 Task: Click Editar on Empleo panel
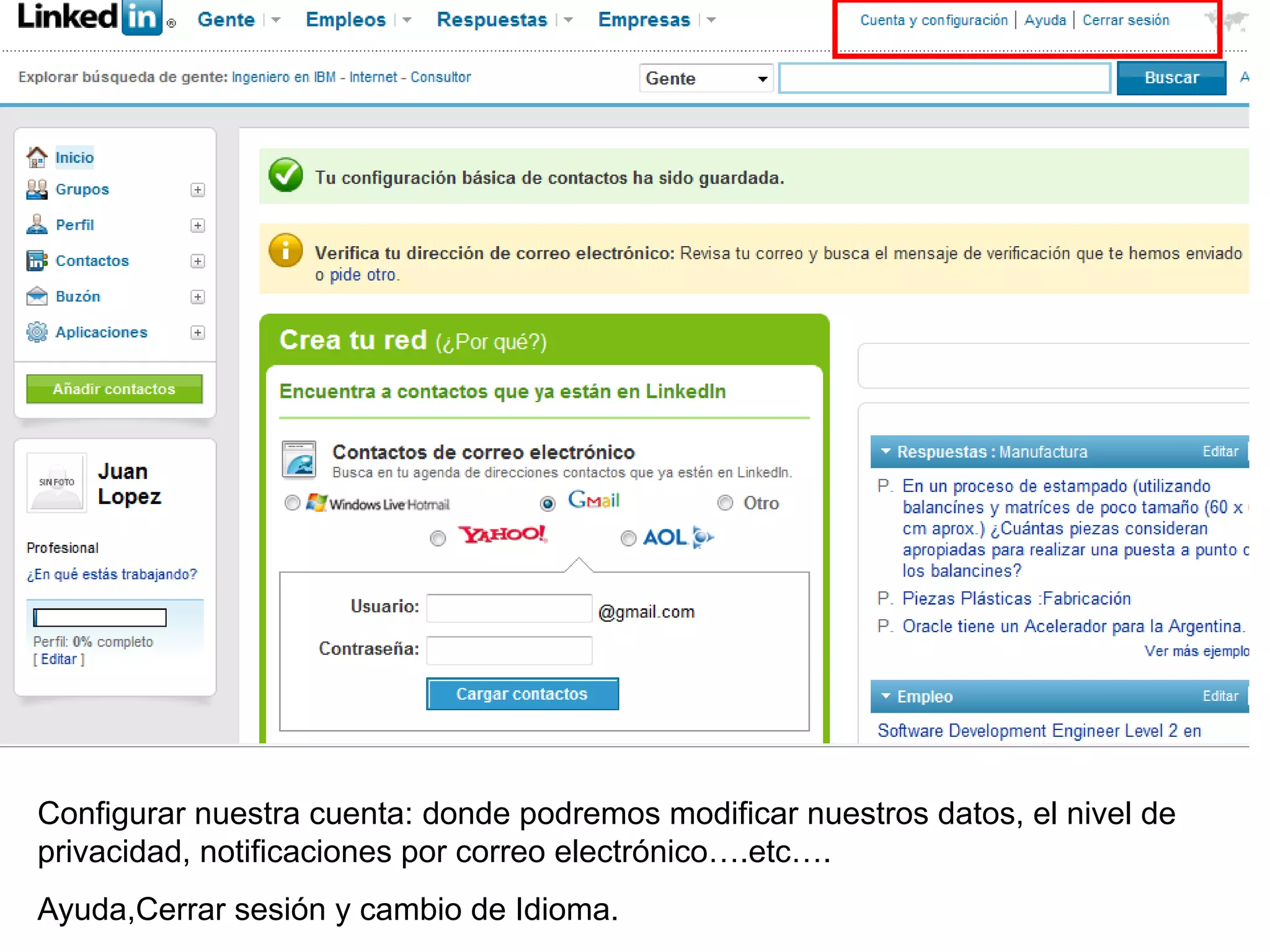coord(1220,696)
